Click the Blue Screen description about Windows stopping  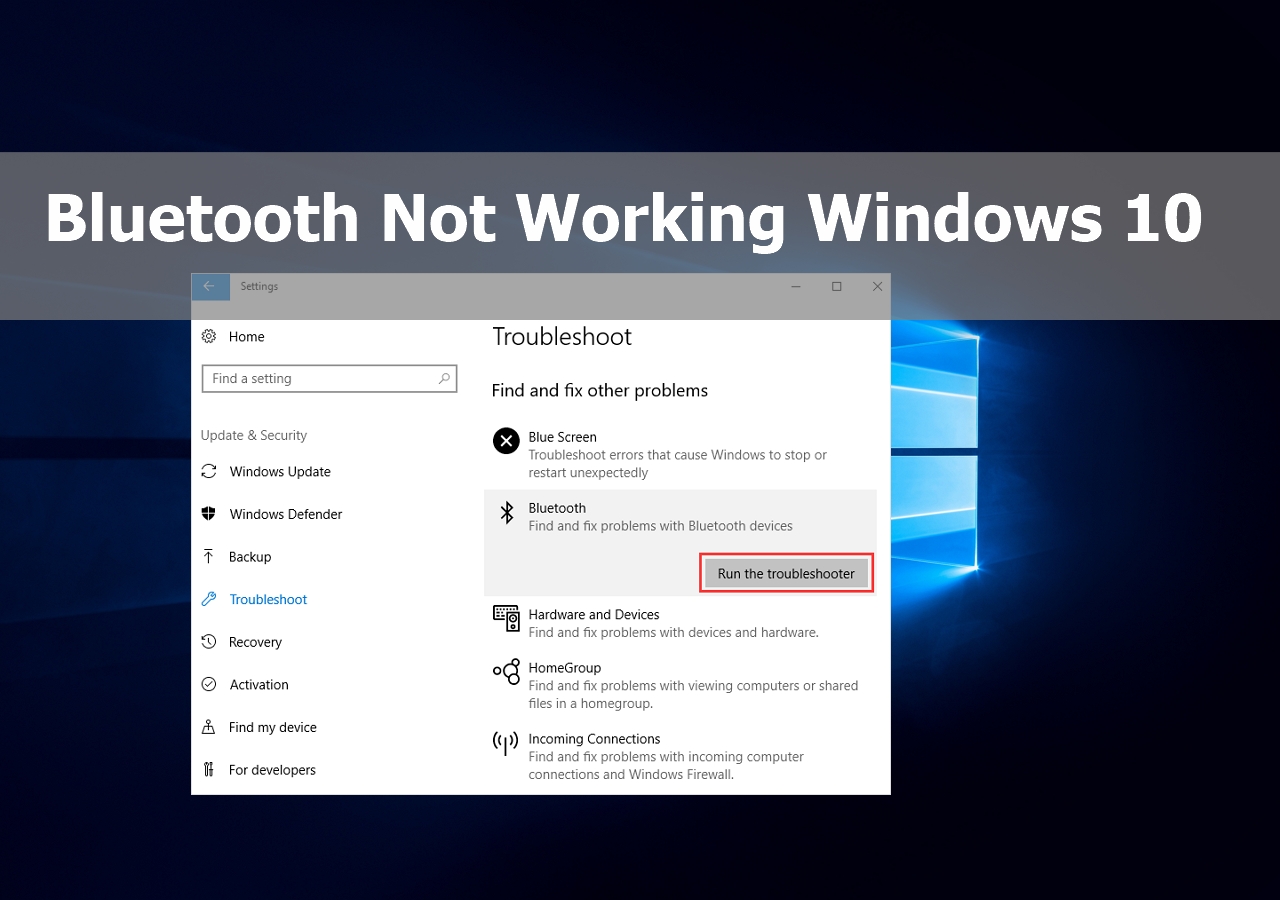coord(678,464)
